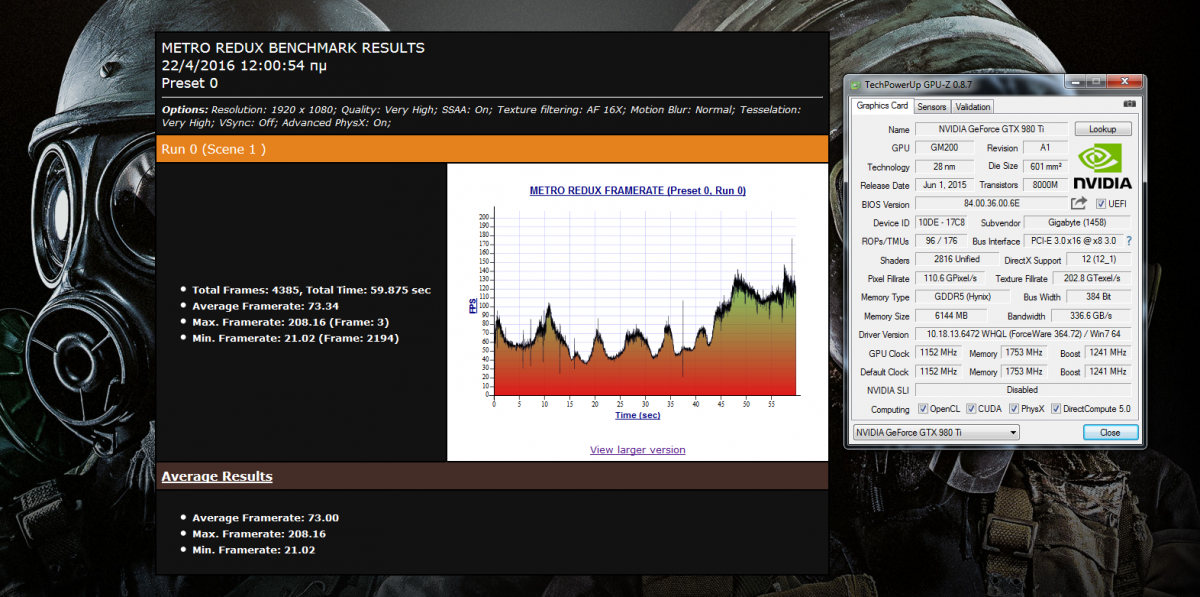
Task: Click the DirectX Support field 12 (12_1)
Action: click(1100, 260)
